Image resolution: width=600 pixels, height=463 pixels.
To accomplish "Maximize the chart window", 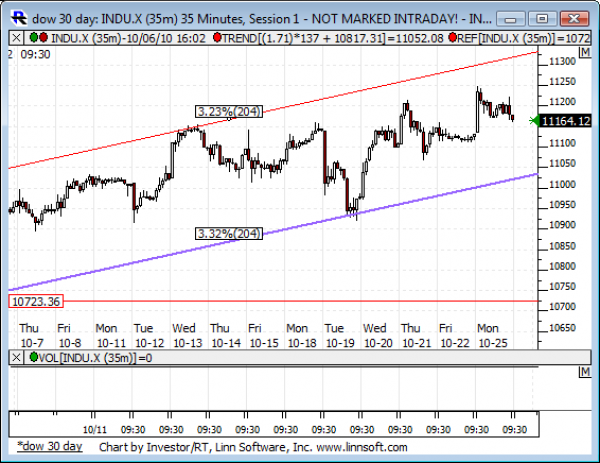I will point(542,19).
